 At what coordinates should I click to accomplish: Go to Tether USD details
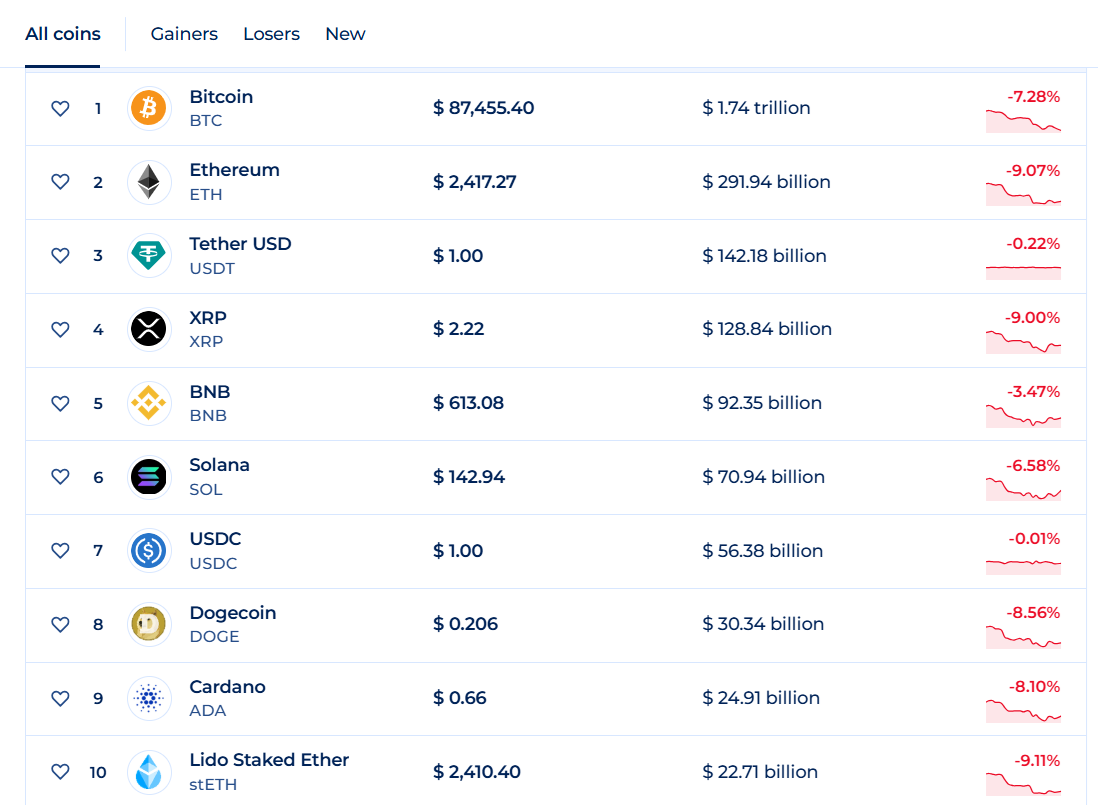pyautogui.click(x=240, y=244)
